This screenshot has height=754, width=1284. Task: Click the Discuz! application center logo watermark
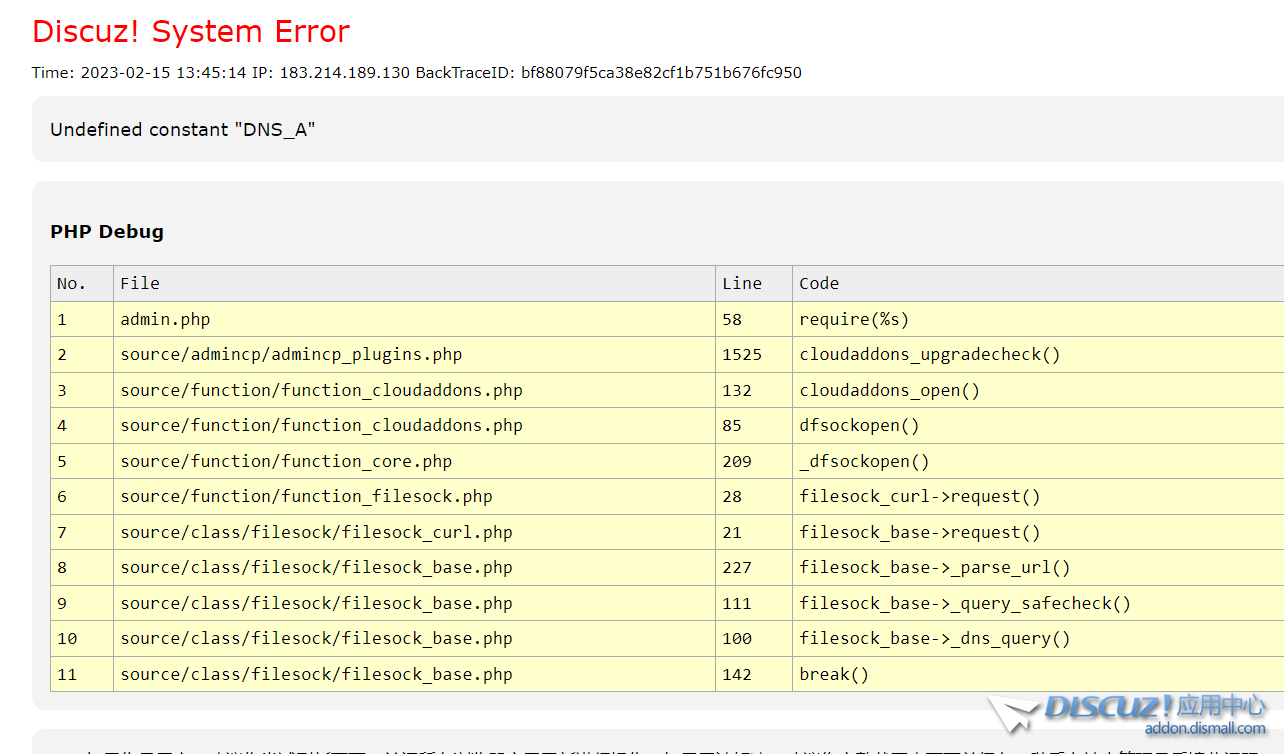click(1130, 708)
